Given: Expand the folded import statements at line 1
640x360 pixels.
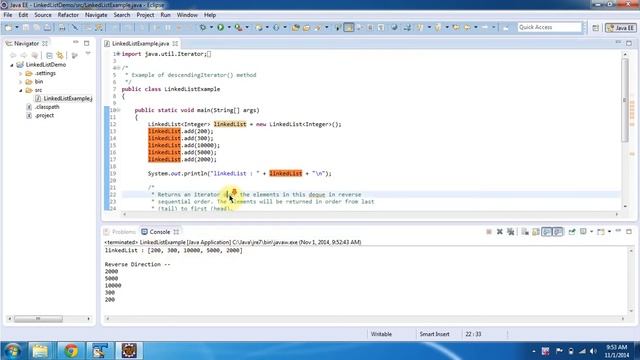Looking at the screenshot, I should pos(118,54).
